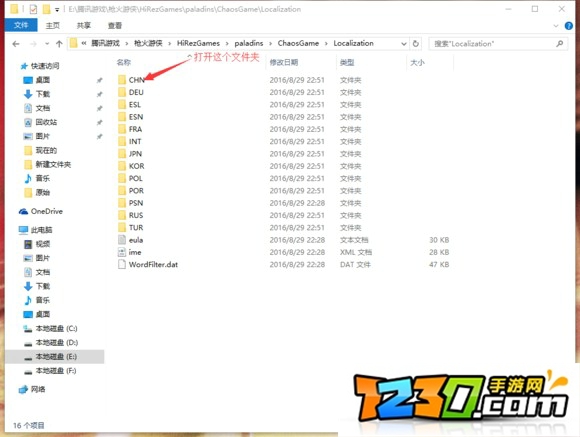This screenshot has height=437, width=580.
Task: Click the paladins breadcrumb
Action: [249, 43]
